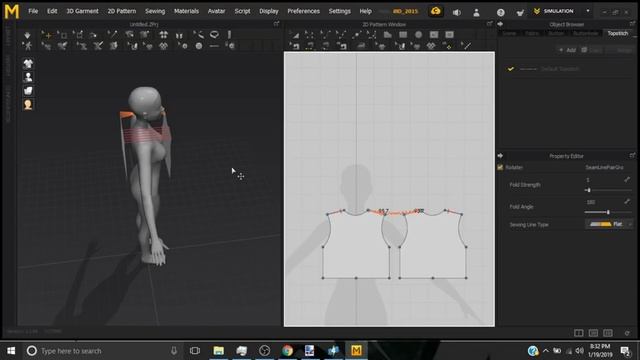640x360 pixels.
Task: Open the notification center icon in taskbar
Action: (x=625, y=351)
